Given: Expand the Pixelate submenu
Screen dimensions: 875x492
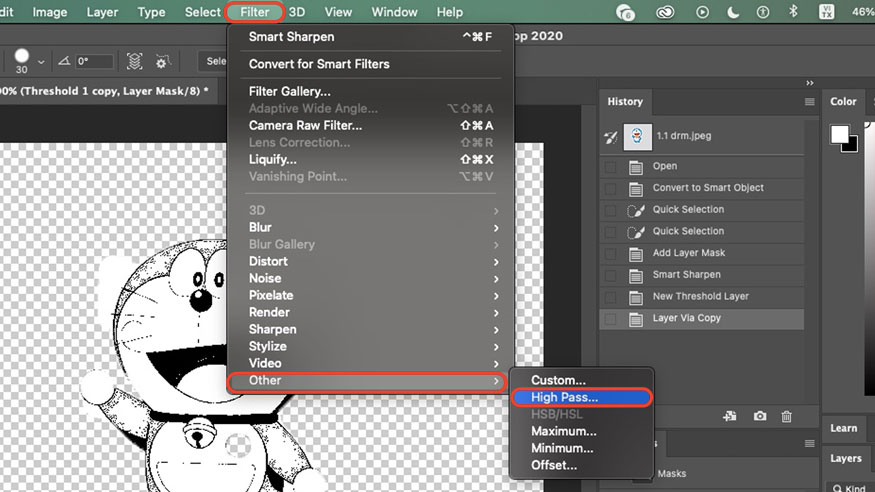Looking at the screenshot, I should tap(371, 296).
